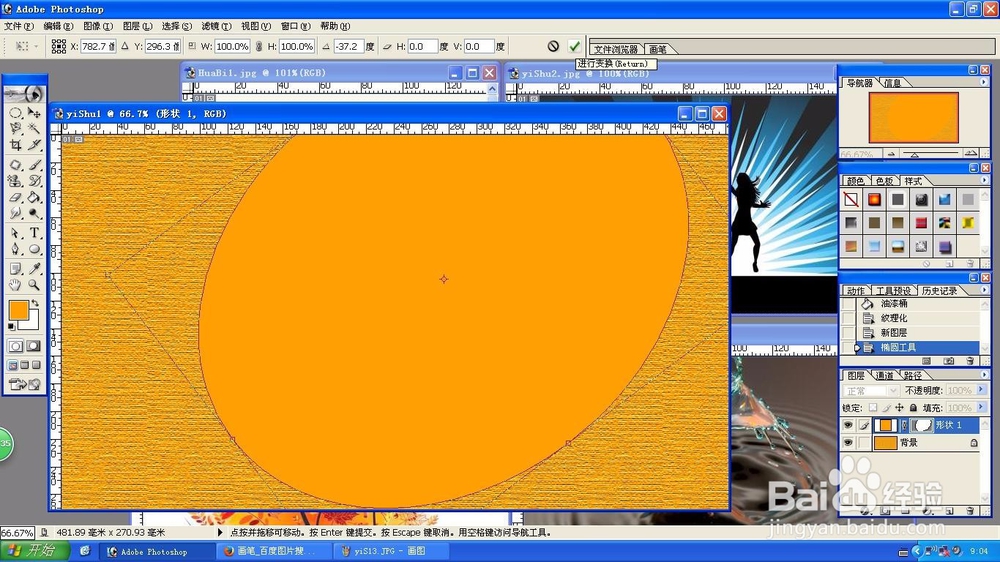Viewport: 1000px width, 562px height.
Task: Open the Windows 开始 Start button
Action: (36, 551)
